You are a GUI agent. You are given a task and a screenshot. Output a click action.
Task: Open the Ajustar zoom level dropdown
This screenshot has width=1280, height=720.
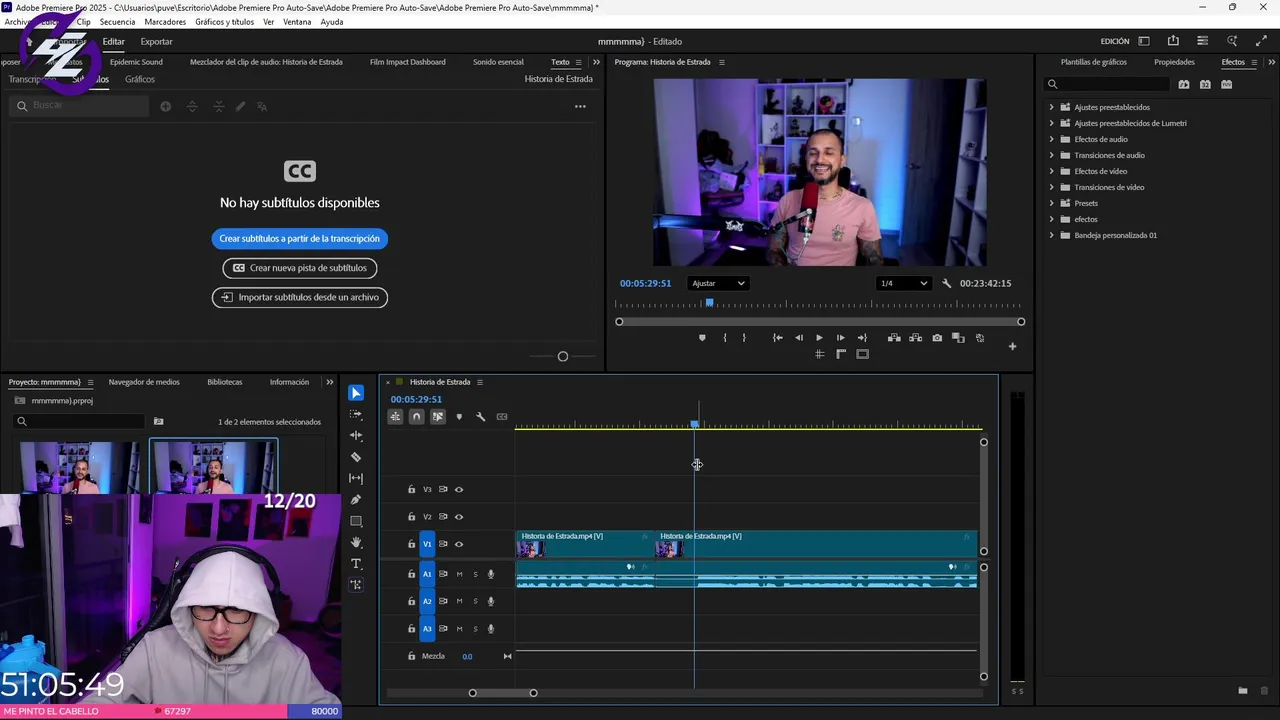[718, 284]
